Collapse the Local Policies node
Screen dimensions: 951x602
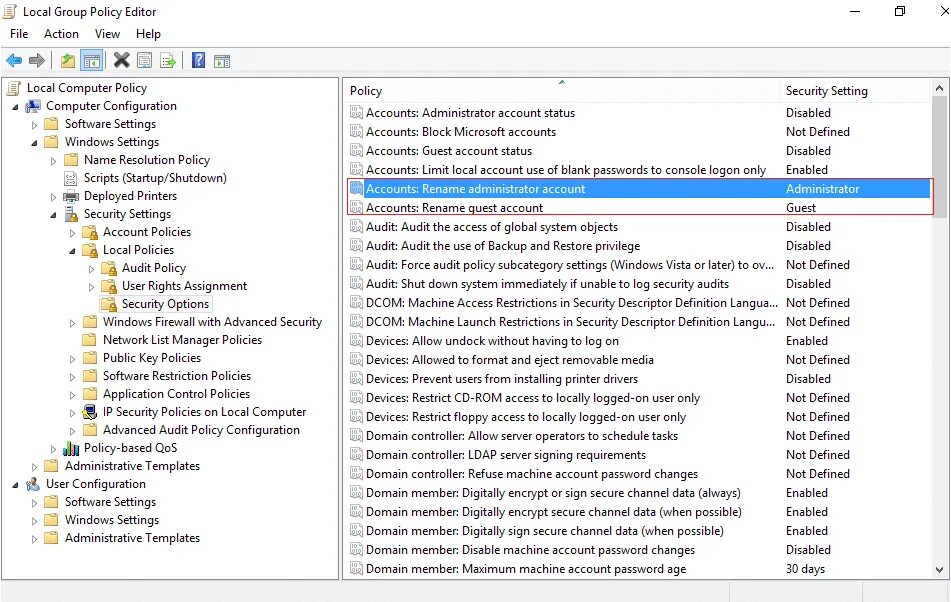[72, 251]
